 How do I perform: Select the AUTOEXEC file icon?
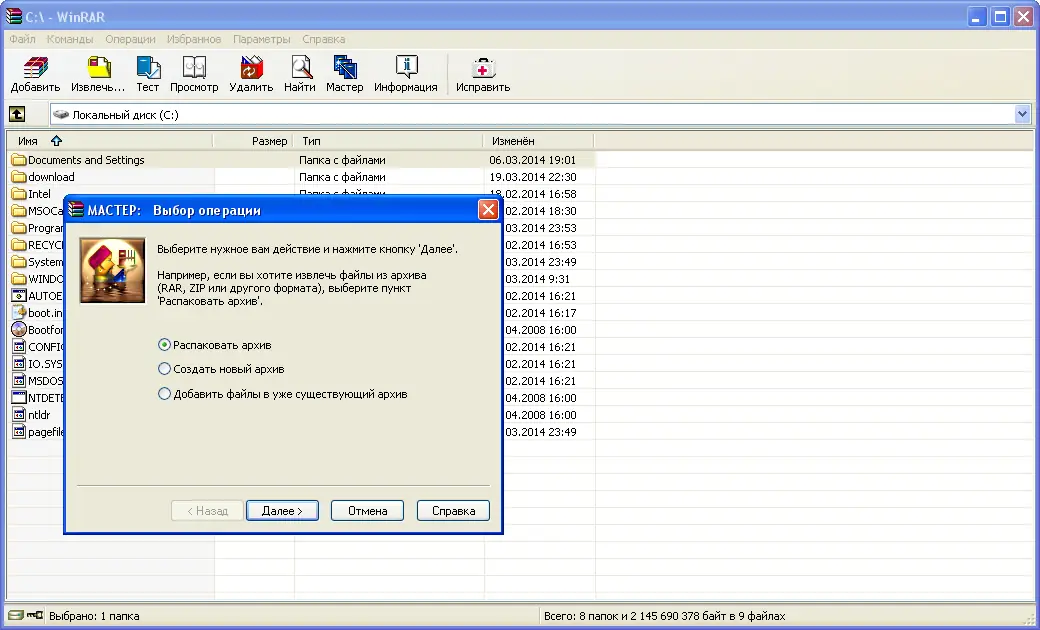[x=19, y=296]
